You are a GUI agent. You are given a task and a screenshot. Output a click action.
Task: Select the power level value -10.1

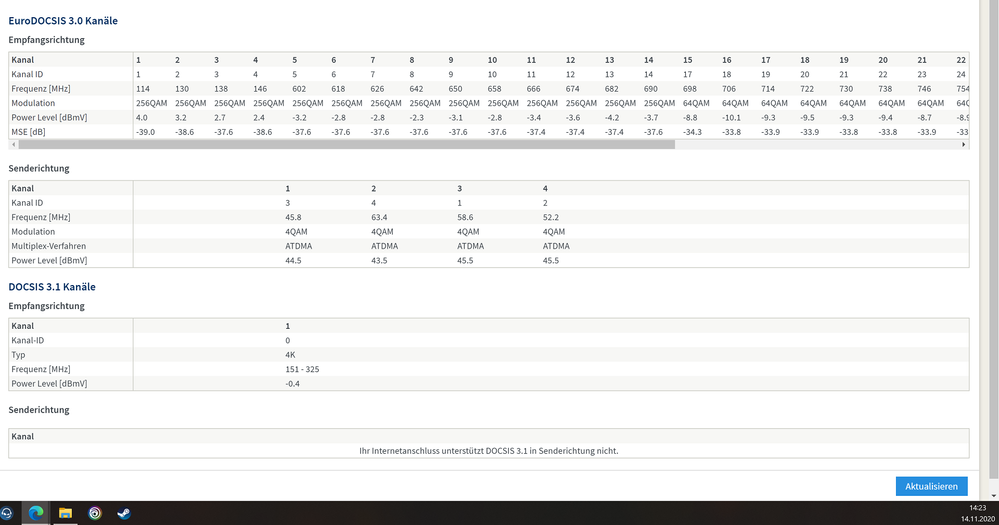731,117
